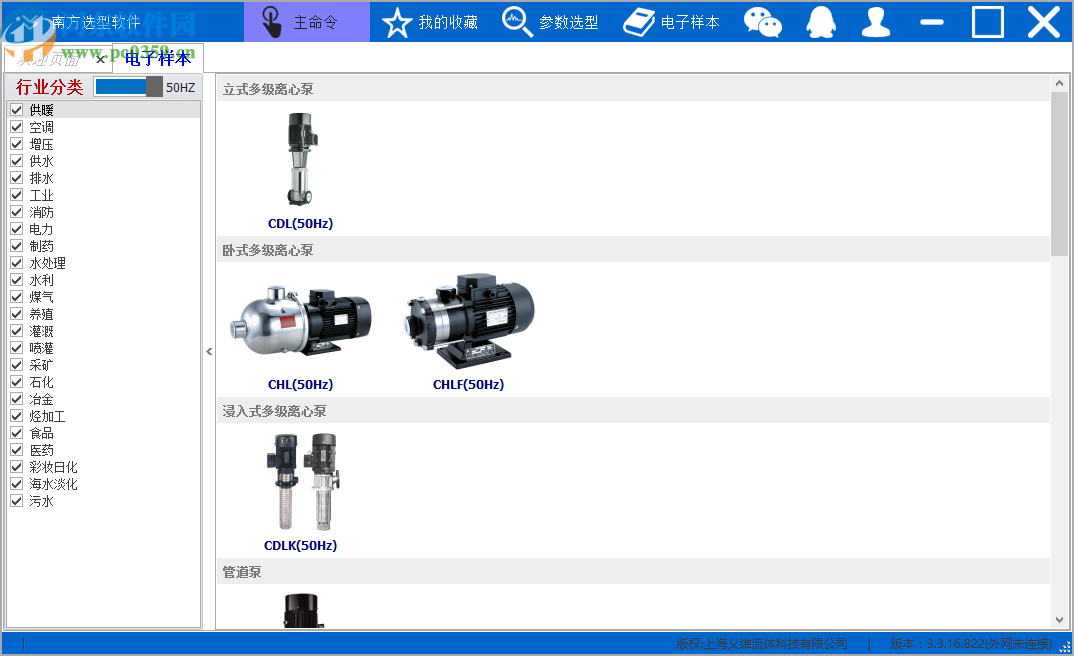
Task: Toggle the 海水淡化 checkbox
Action: pos(17,483)
